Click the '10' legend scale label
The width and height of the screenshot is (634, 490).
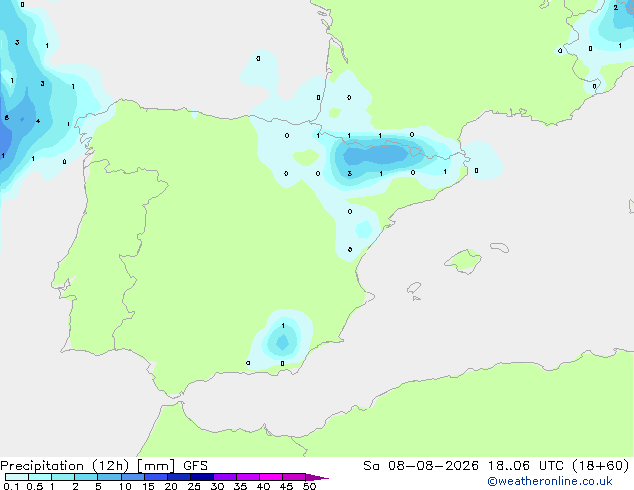pyautogui.click(x=125, y=486)
